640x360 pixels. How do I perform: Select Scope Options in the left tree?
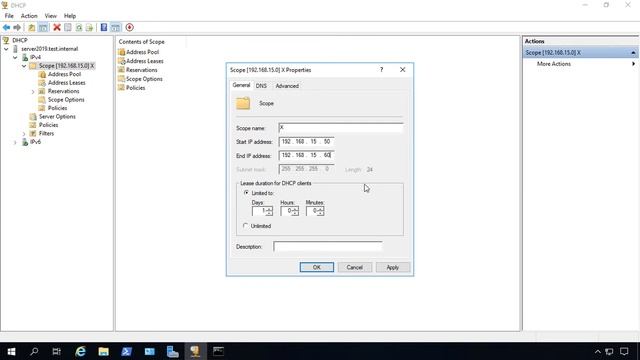pos(66,100)
